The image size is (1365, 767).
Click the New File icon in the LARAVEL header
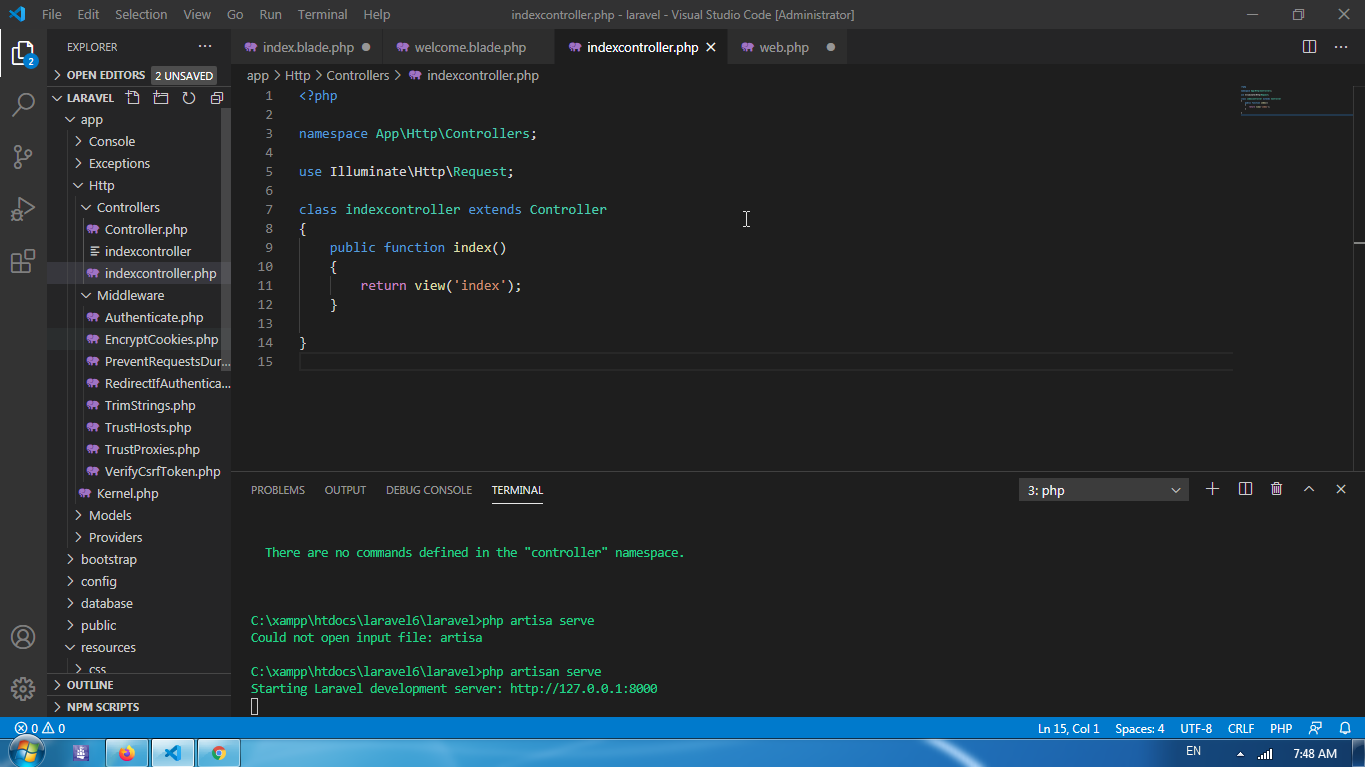(x=133, y=98)
